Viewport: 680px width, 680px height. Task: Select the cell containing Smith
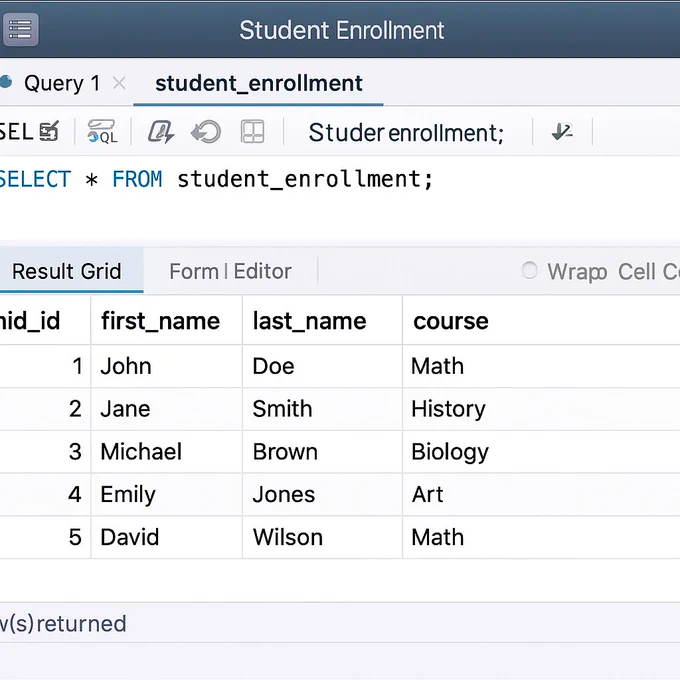(x=322, y=409)
